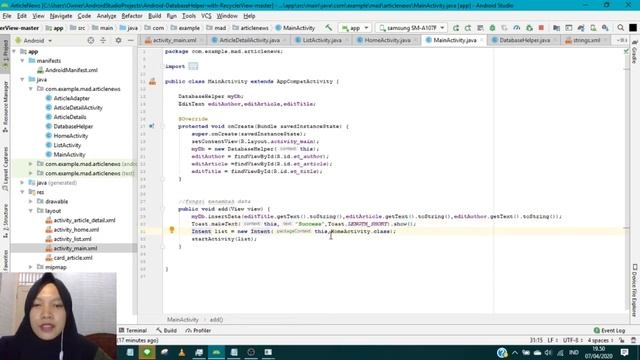640x360 pixels.
Task: Click the Run app icon in toolbar
Action: click(456, 28)
